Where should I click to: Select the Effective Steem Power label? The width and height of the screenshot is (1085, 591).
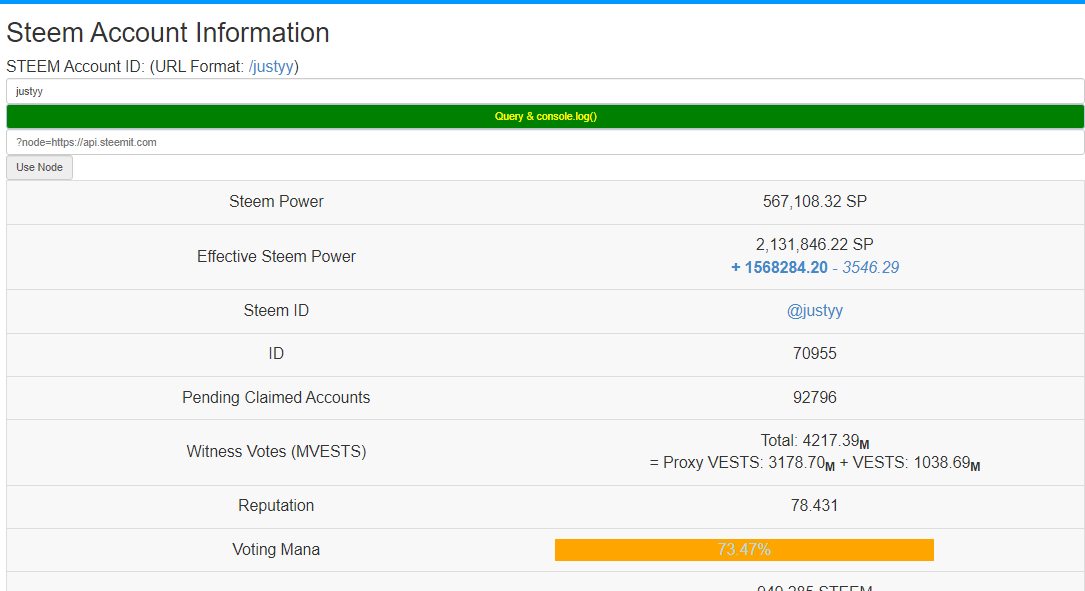(276, 256)
